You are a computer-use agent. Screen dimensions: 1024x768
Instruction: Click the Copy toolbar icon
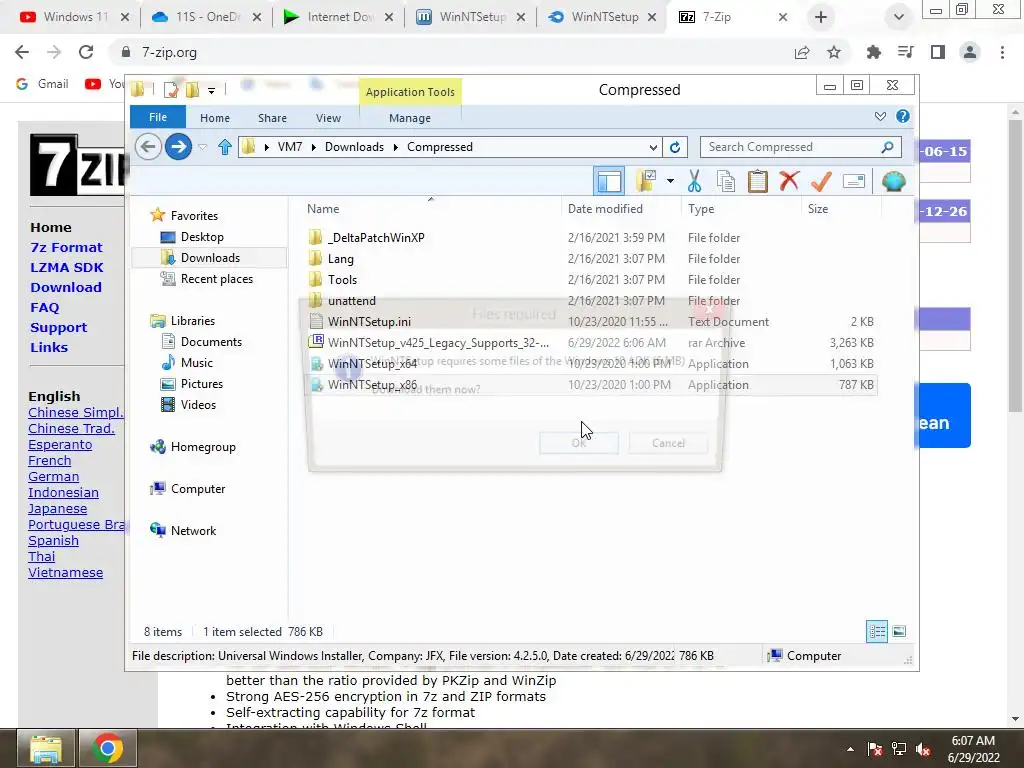726,181
